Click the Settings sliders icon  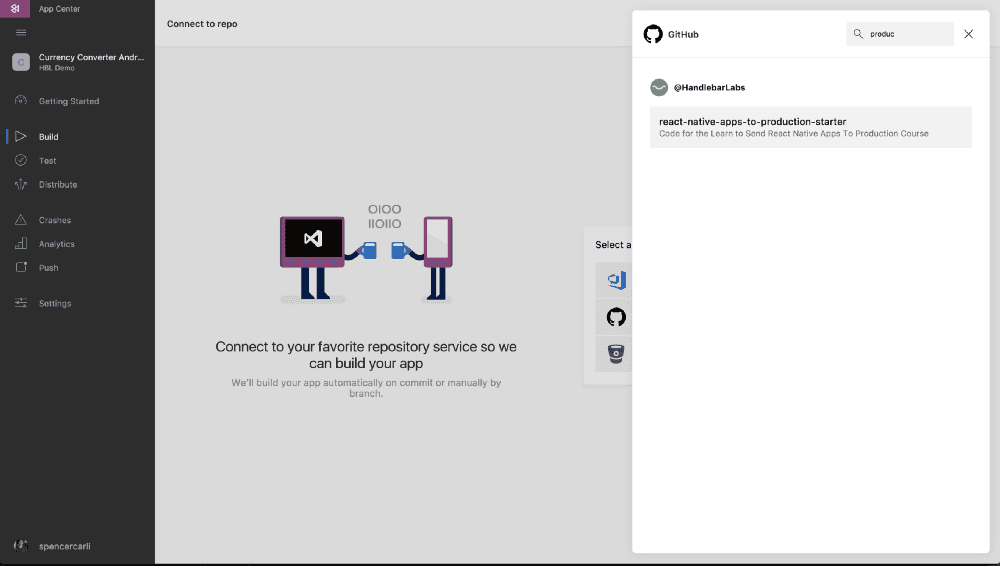coord(21,303)
